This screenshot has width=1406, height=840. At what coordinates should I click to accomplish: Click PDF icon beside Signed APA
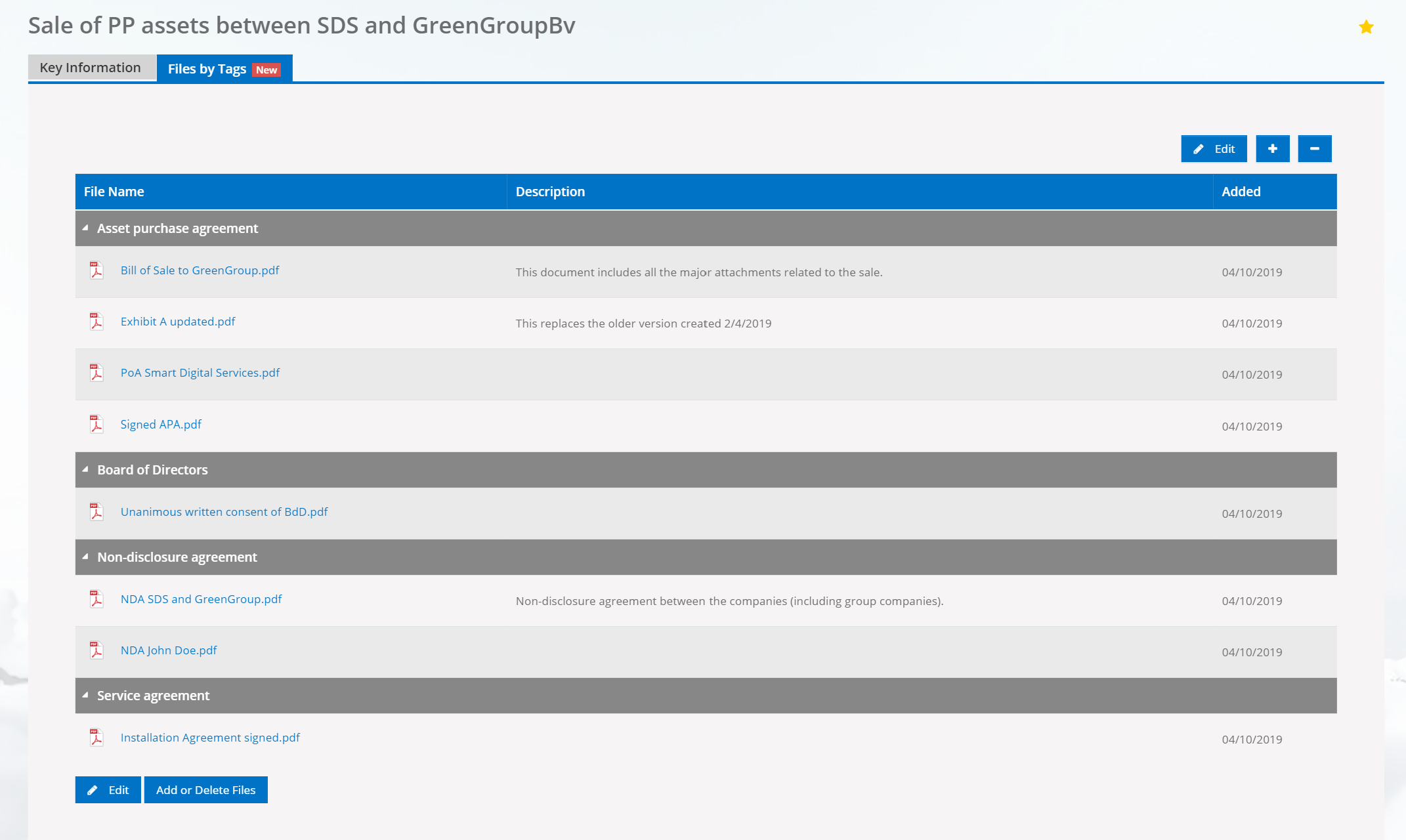tap(96, 425)
